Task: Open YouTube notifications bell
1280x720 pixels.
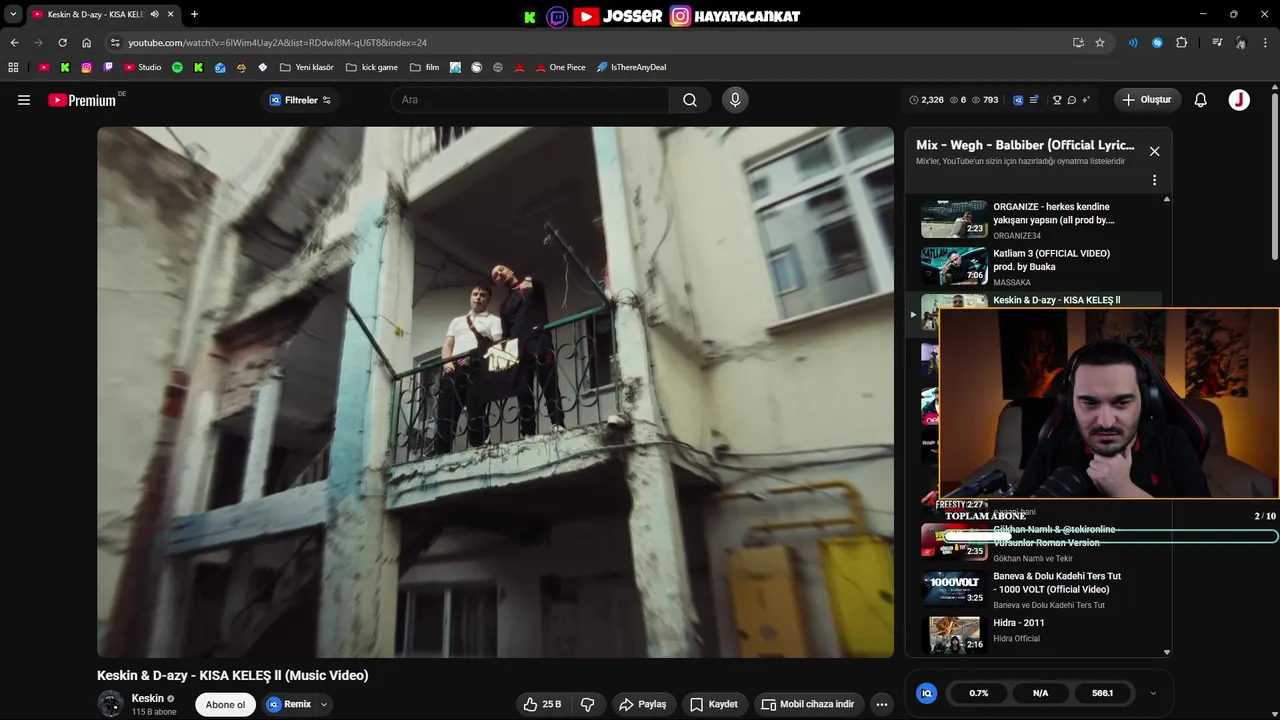Action: 1201,100
